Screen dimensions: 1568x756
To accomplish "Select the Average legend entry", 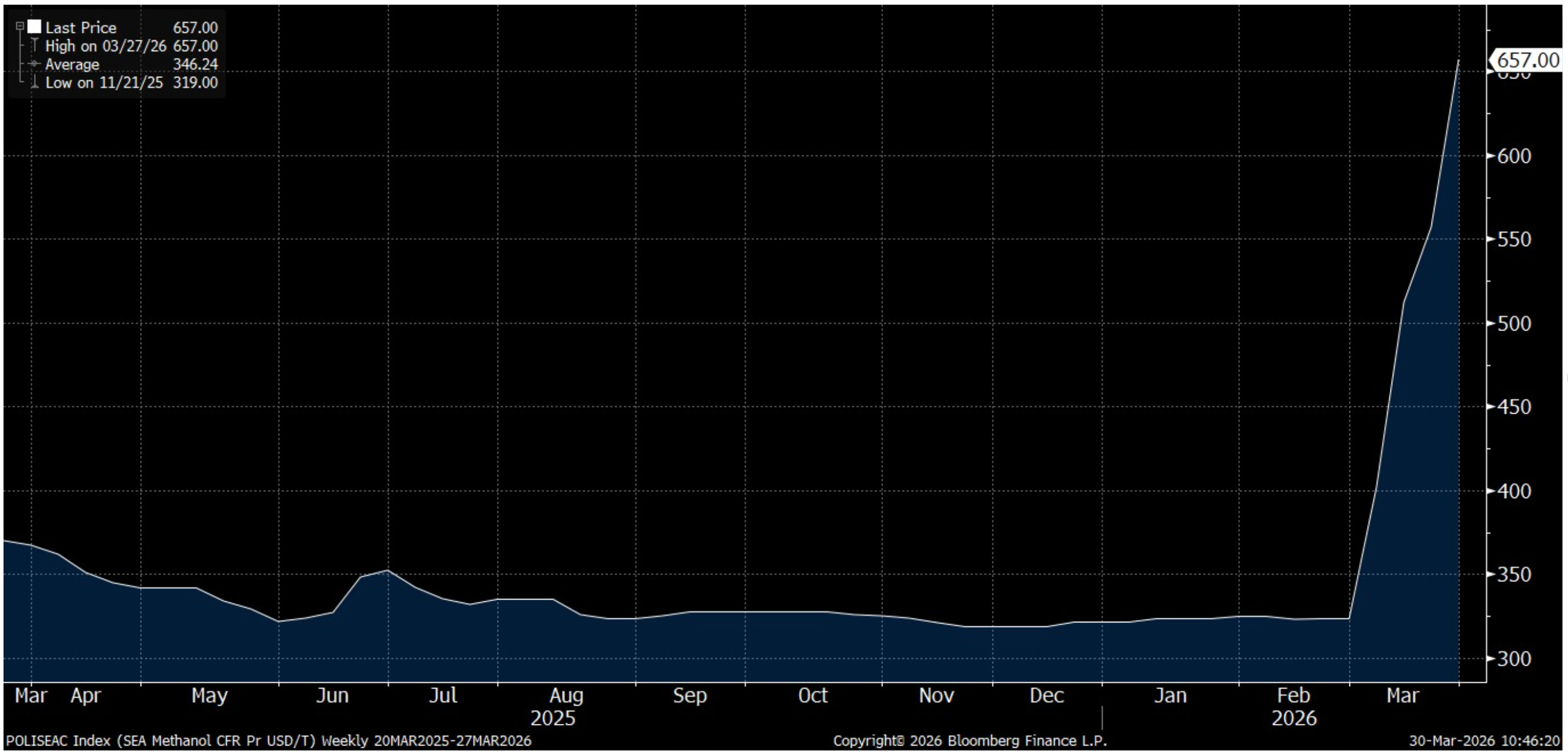I will [x=72, y=64].
